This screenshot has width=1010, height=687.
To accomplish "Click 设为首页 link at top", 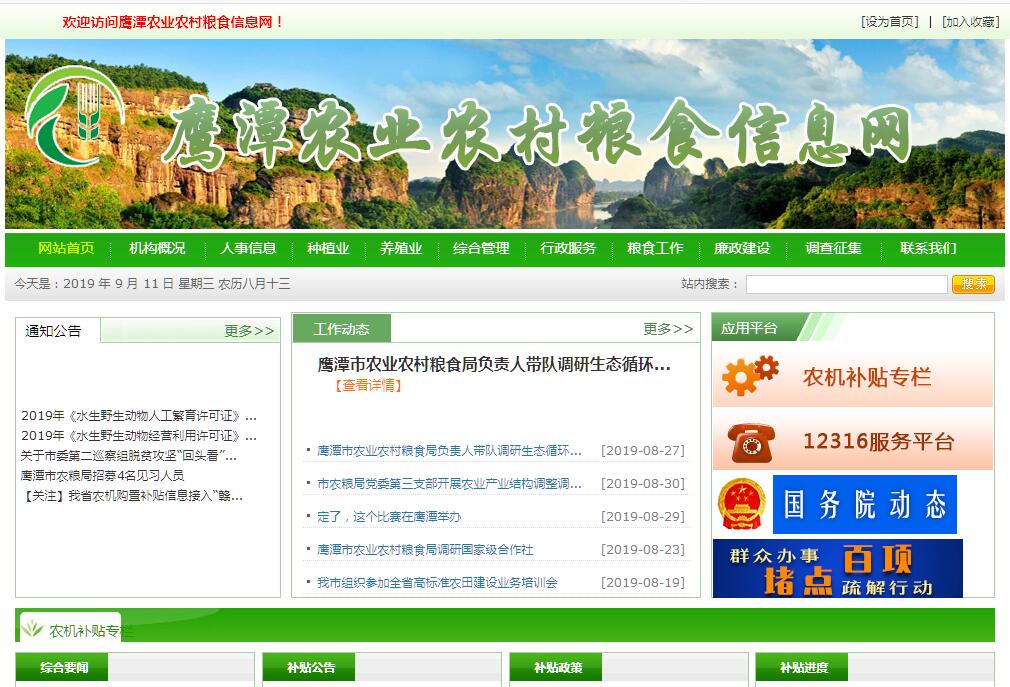I will (889, 22).
